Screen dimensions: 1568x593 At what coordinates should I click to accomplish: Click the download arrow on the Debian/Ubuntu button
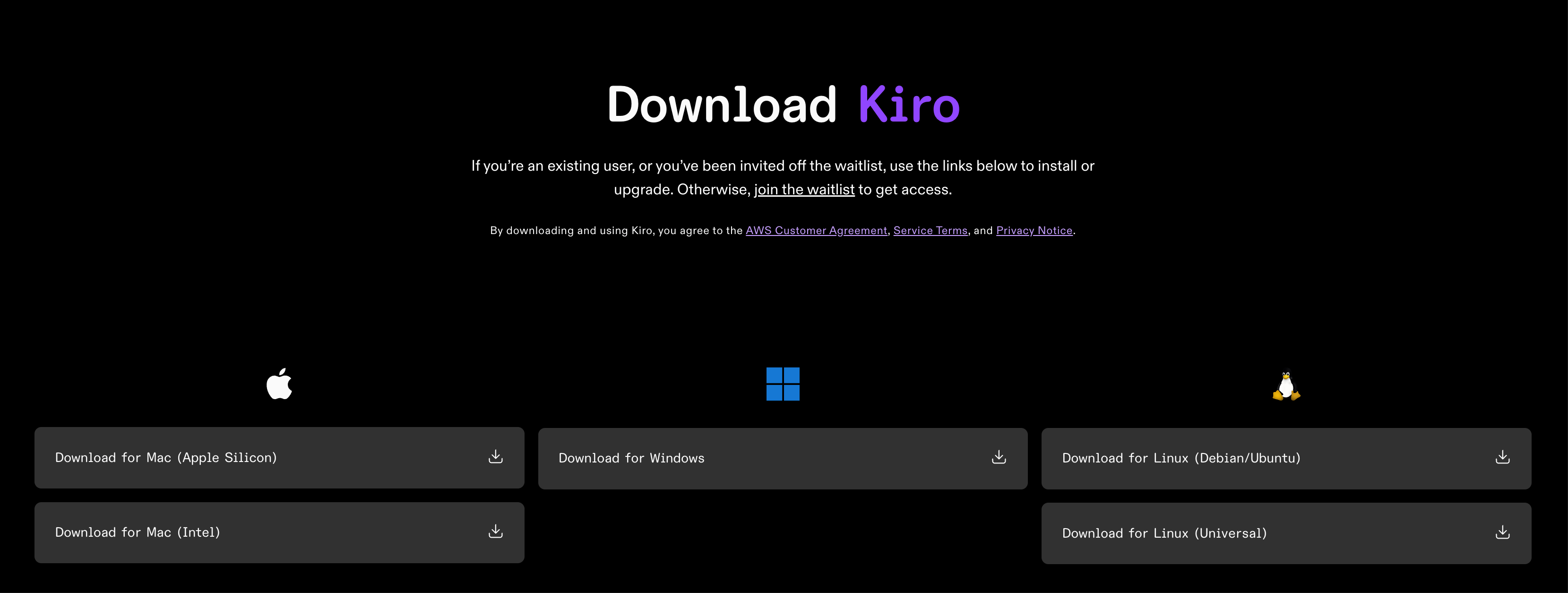[1503, 458]
